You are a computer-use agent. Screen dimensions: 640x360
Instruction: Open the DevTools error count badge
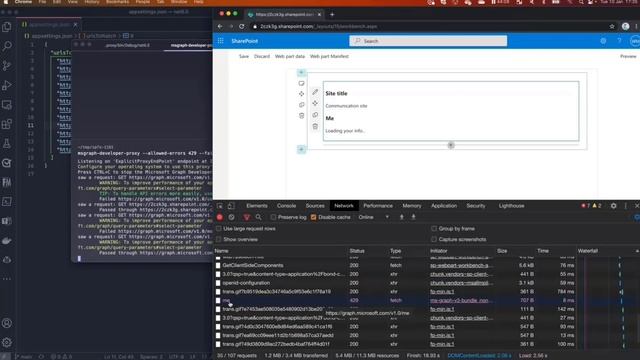pos(586,206)
